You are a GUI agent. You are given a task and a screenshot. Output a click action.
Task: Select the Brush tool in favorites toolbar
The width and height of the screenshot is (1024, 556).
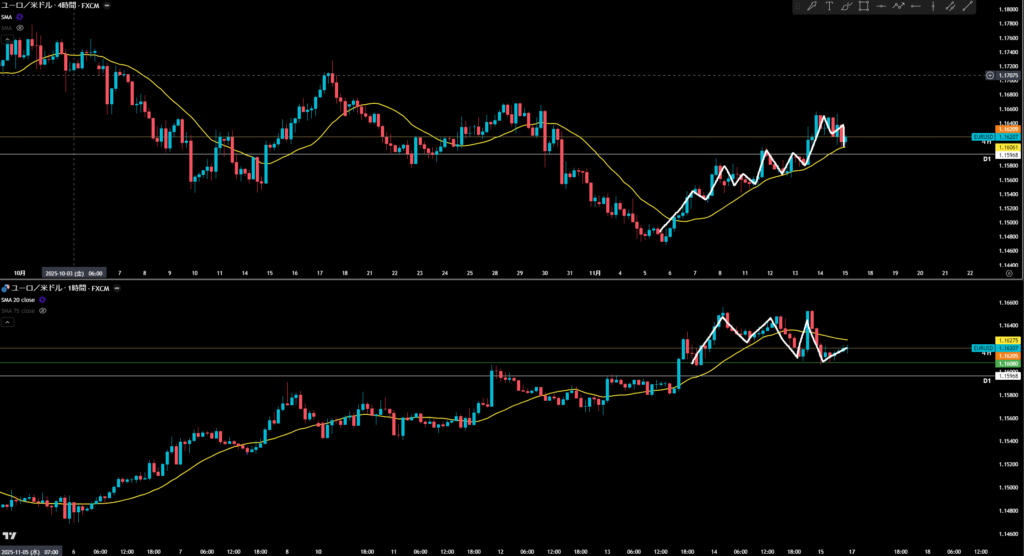pos(847,7)
